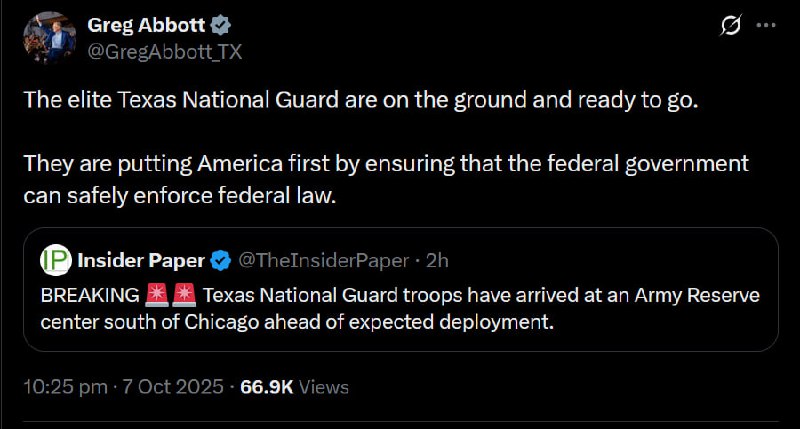Viewport: 800px width, 429px height.
Task: Open the three-dot more options menu
Action: click(x=765, y=26)
